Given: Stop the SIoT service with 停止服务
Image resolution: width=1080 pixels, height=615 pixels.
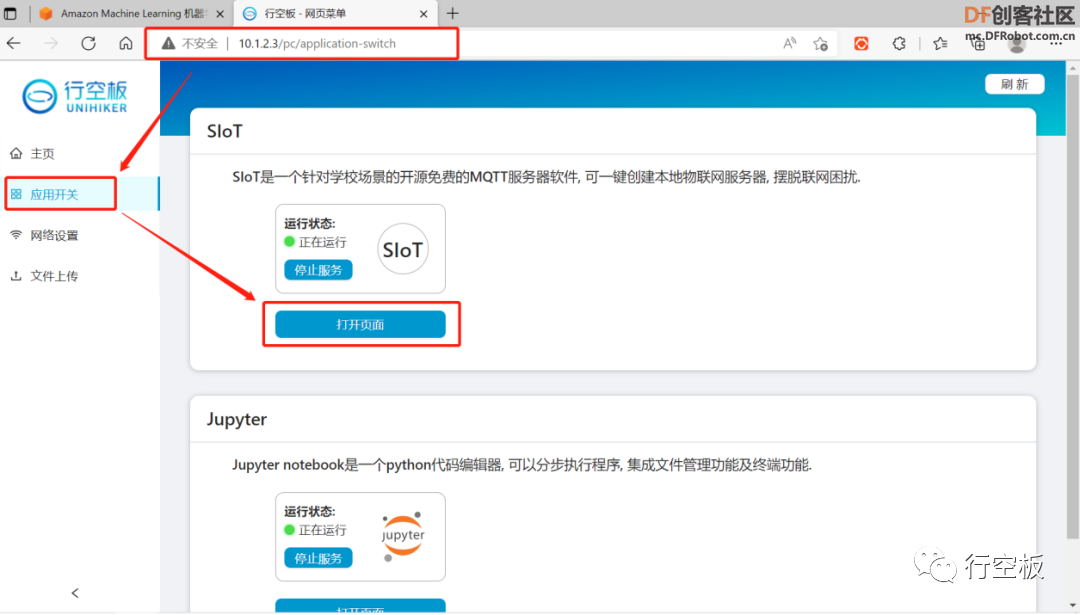Looking at the screenshot, I should [x=318, y=270].
